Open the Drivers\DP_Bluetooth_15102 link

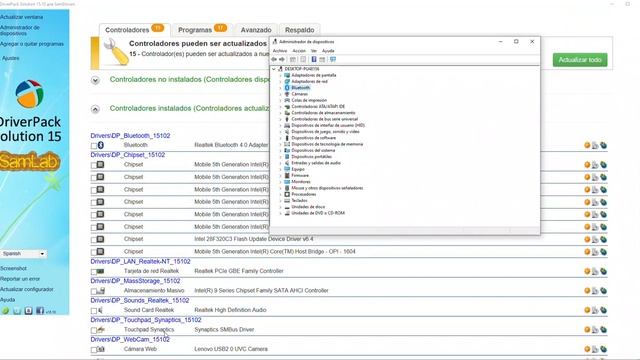pyautogui.click(x=130, y=136)
